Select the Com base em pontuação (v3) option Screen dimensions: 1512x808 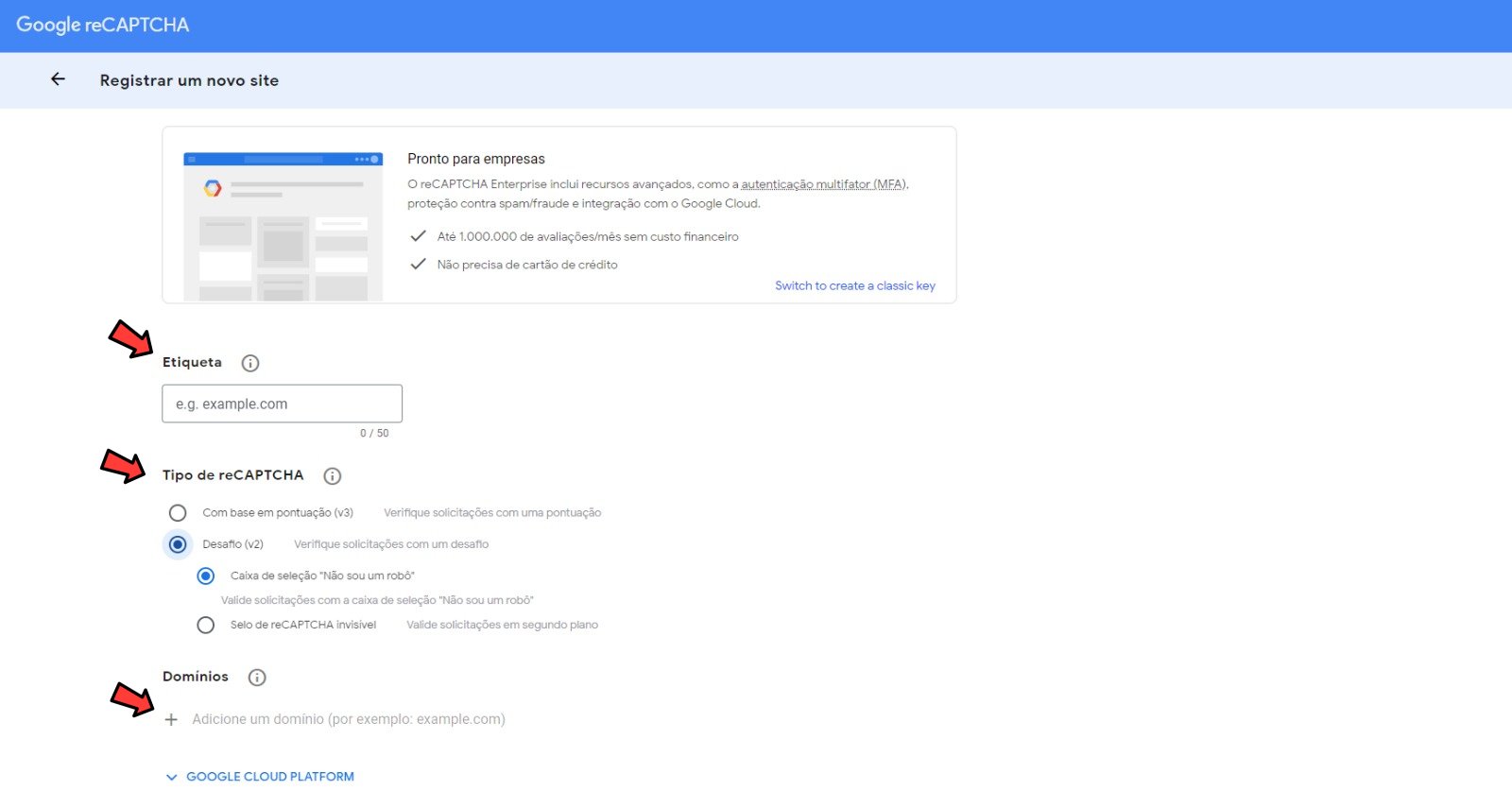(x=178, y=513)
